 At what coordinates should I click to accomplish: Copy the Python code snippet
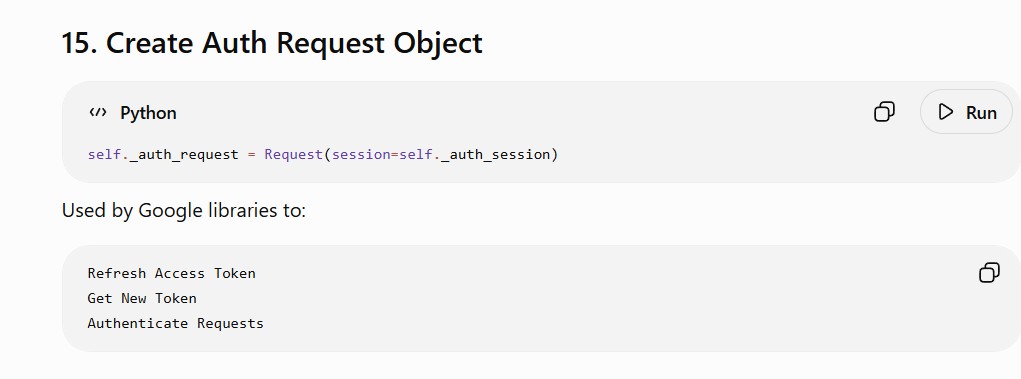(x=884, y=112)
